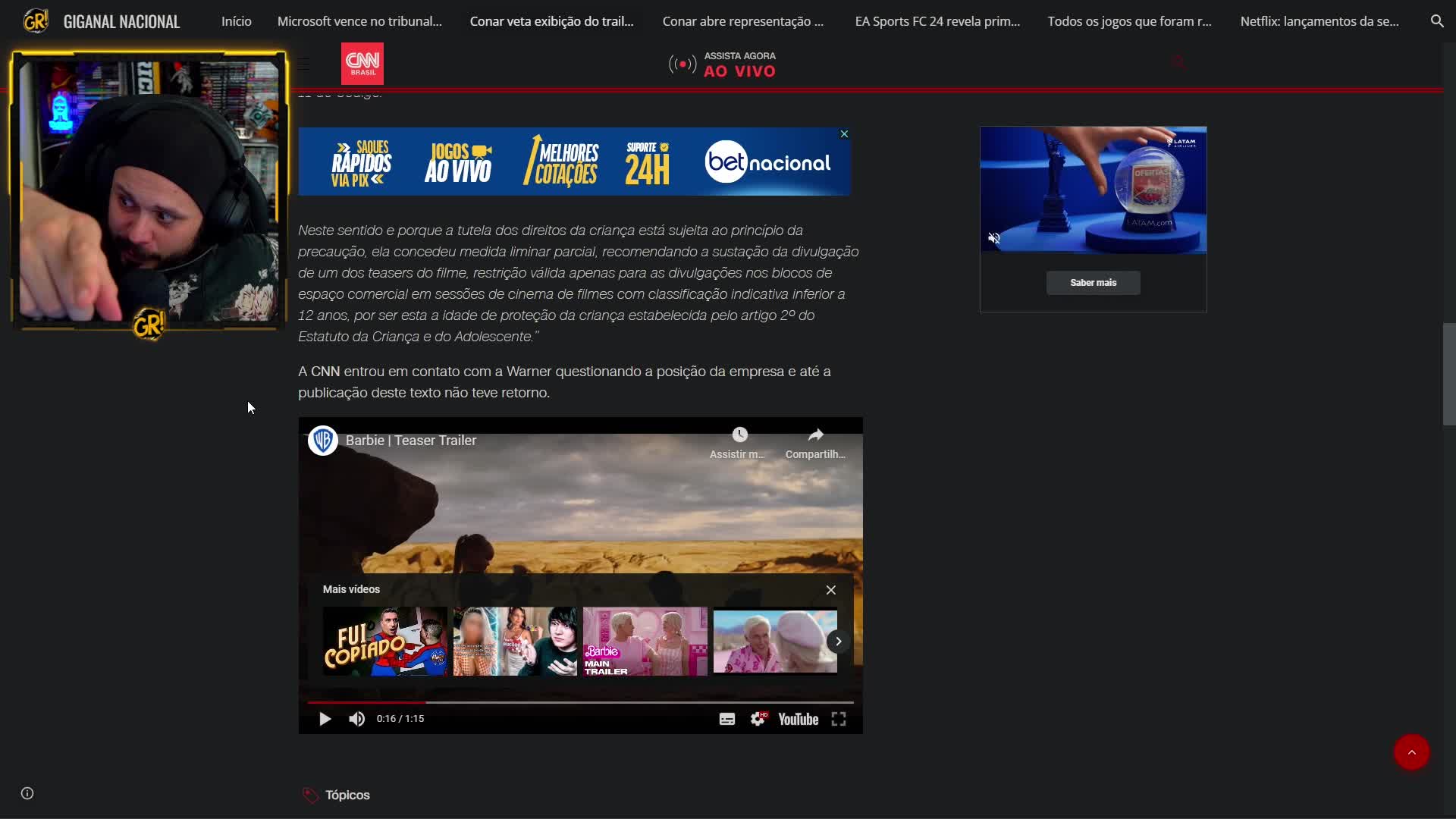Play the Barbie teaser video
This screenshot has height=819, width=1456.
coord(325,719)
